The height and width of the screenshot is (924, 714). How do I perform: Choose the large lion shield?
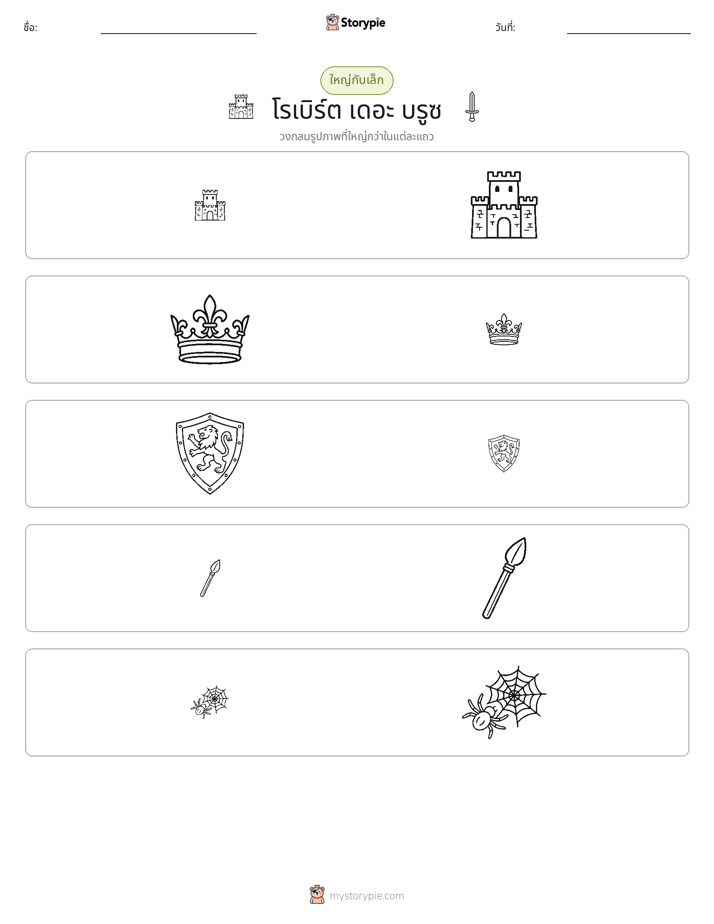click(x=210, y=453)
